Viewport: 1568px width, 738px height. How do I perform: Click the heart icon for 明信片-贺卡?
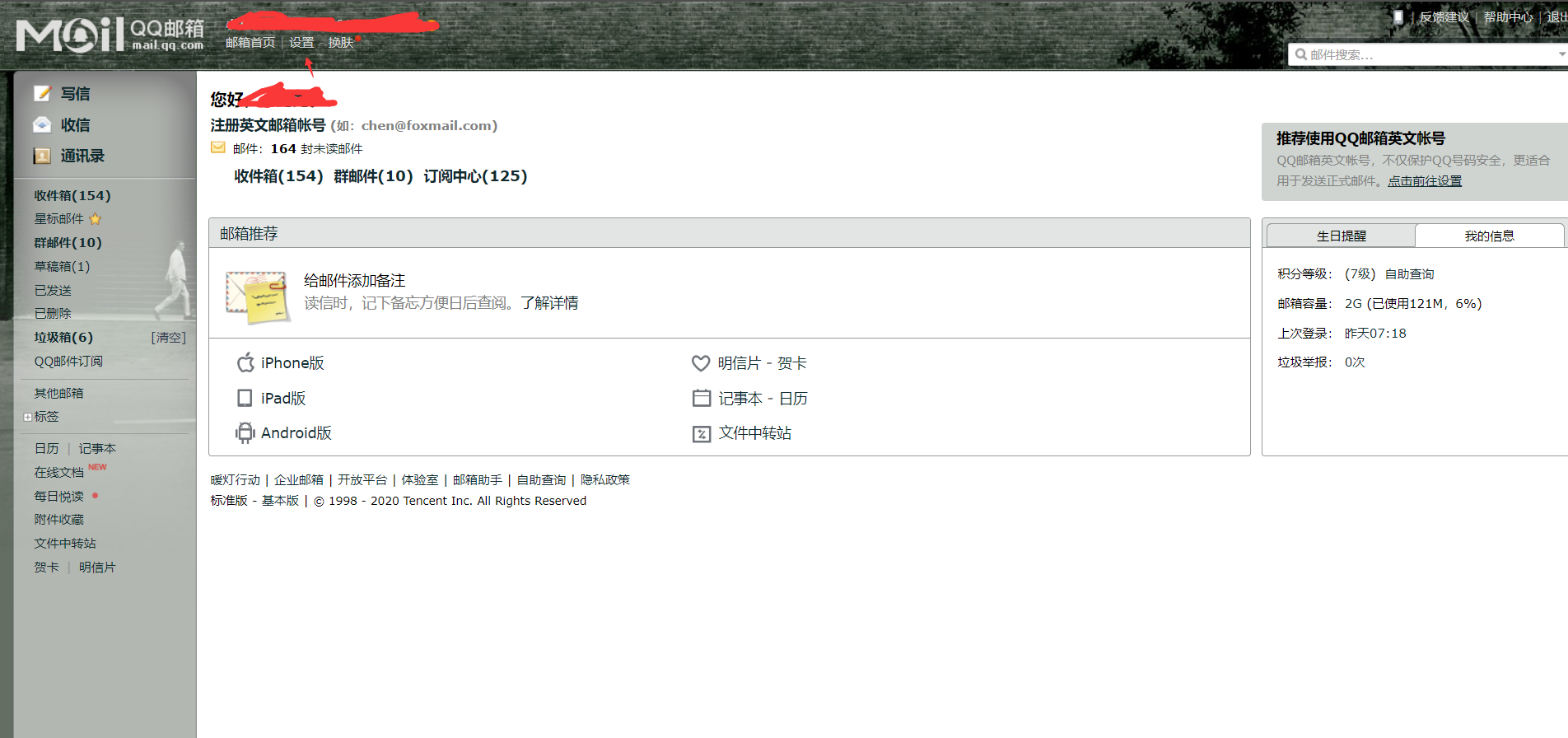pos(701,363)
